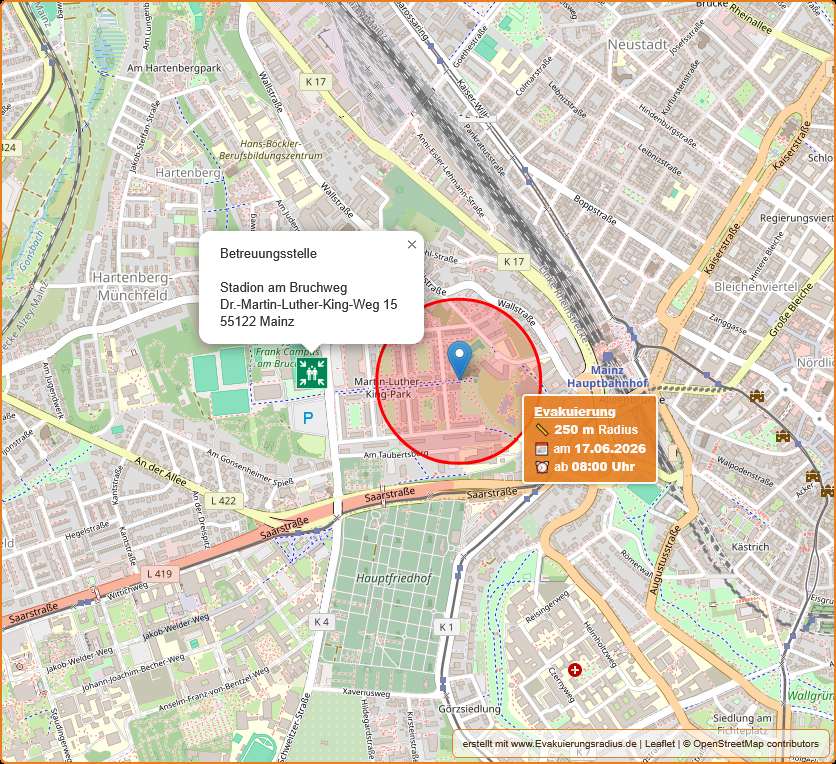Click the 'am 17.06.2026' date text
Viewport: 836px width, 764px height.
[x=599, y=448]
